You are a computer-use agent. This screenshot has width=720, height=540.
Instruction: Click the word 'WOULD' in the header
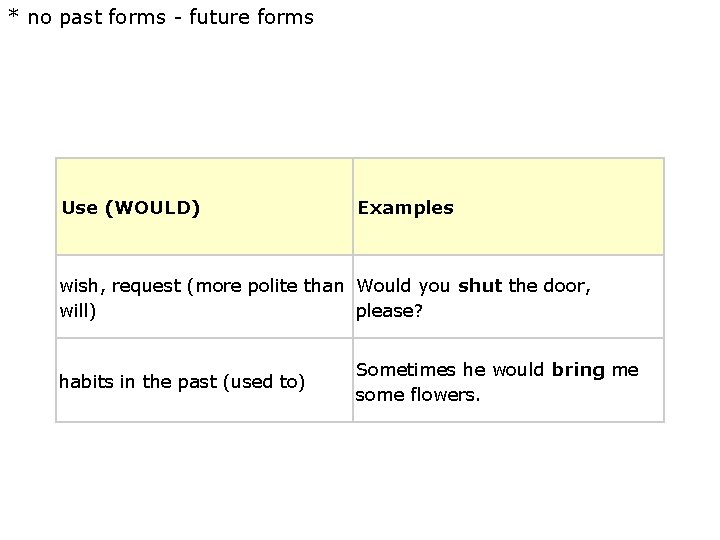(152, 208)
